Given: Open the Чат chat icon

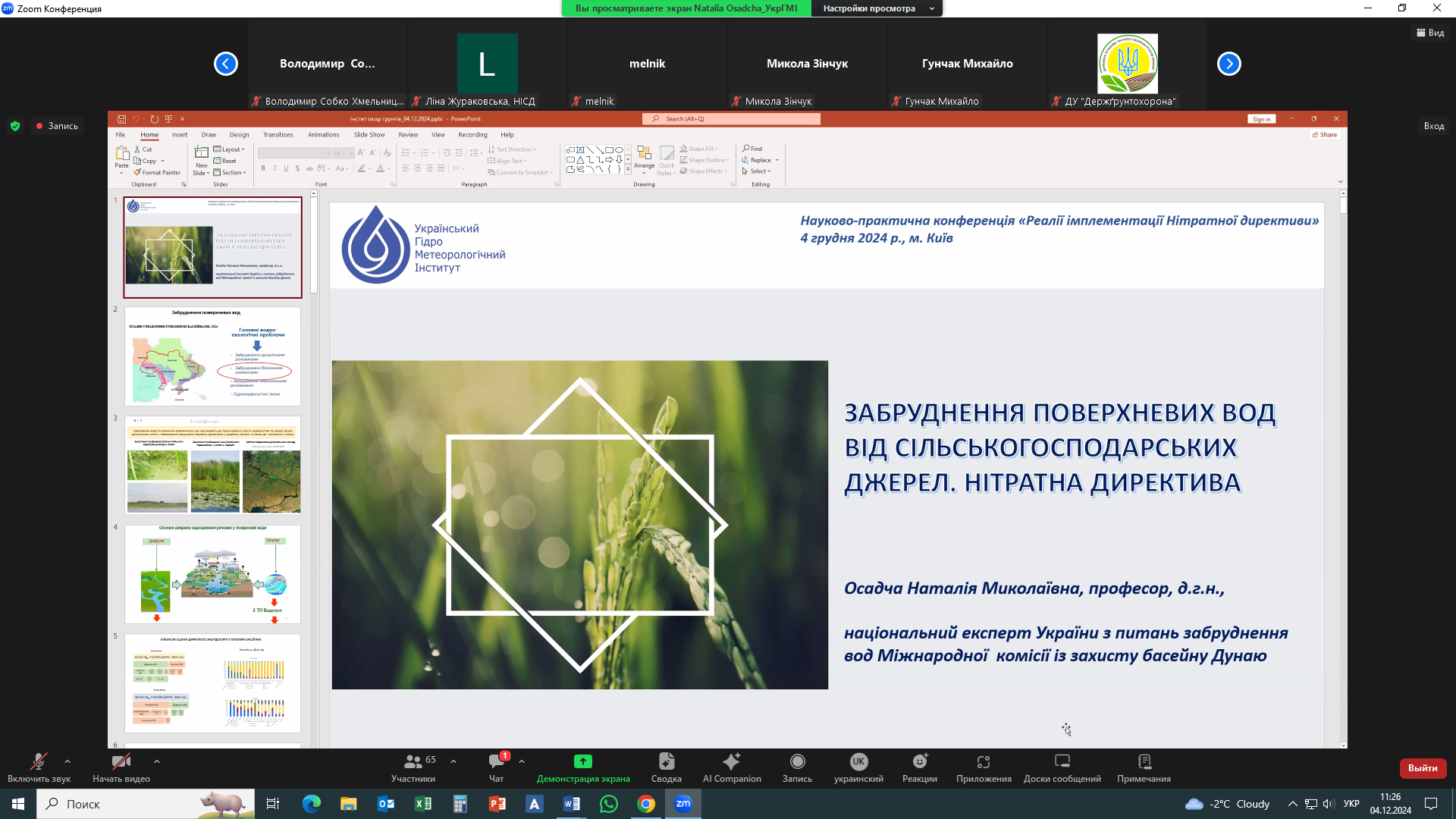Looking at the screenshot, I should (x=497, y=761).
